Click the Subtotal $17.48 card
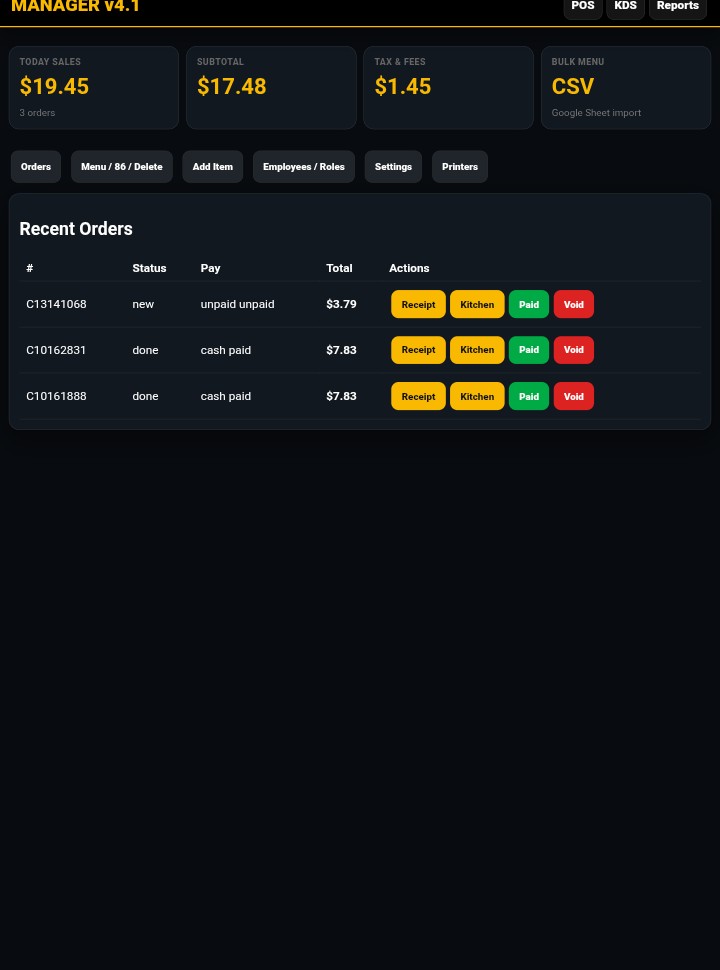The image size is (720, 970). [271, 88]
